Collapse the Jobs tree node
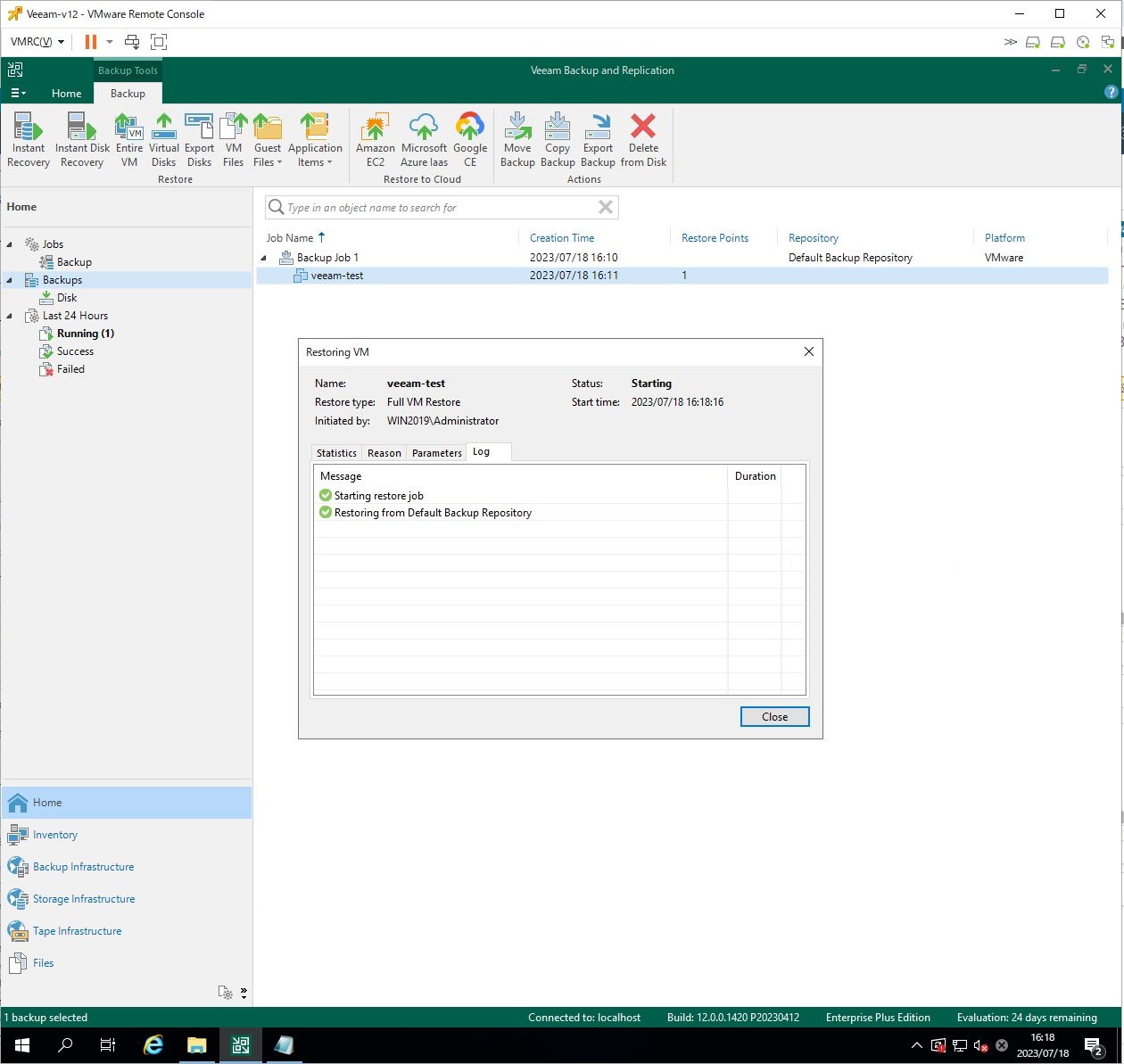Image resolution: width=1124 pixels, height=1064 pixels. tap(10, 244)
